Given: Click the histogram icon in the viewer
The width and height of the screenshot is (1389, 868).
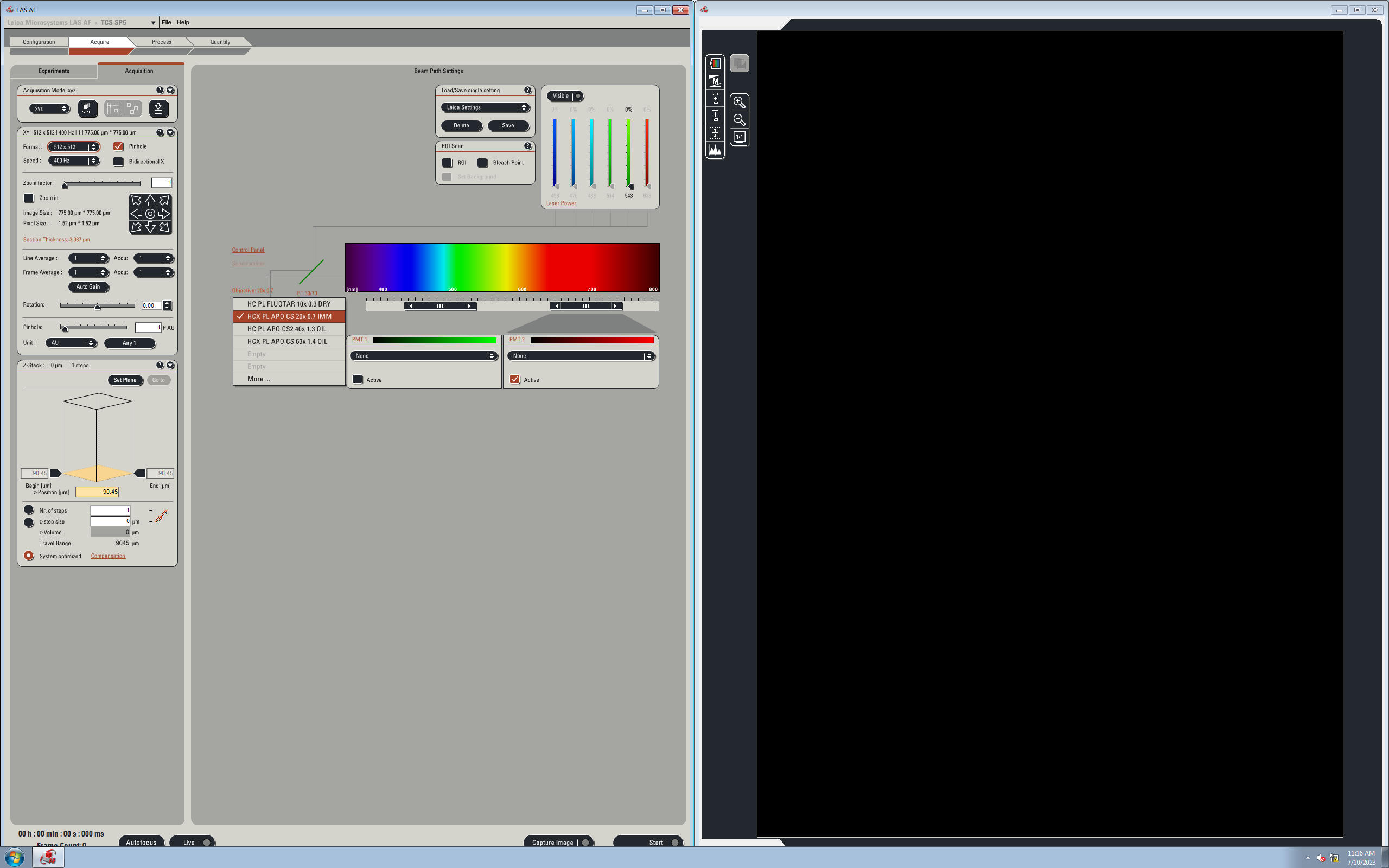Looking at the screenshot, I should coord(715,150).
